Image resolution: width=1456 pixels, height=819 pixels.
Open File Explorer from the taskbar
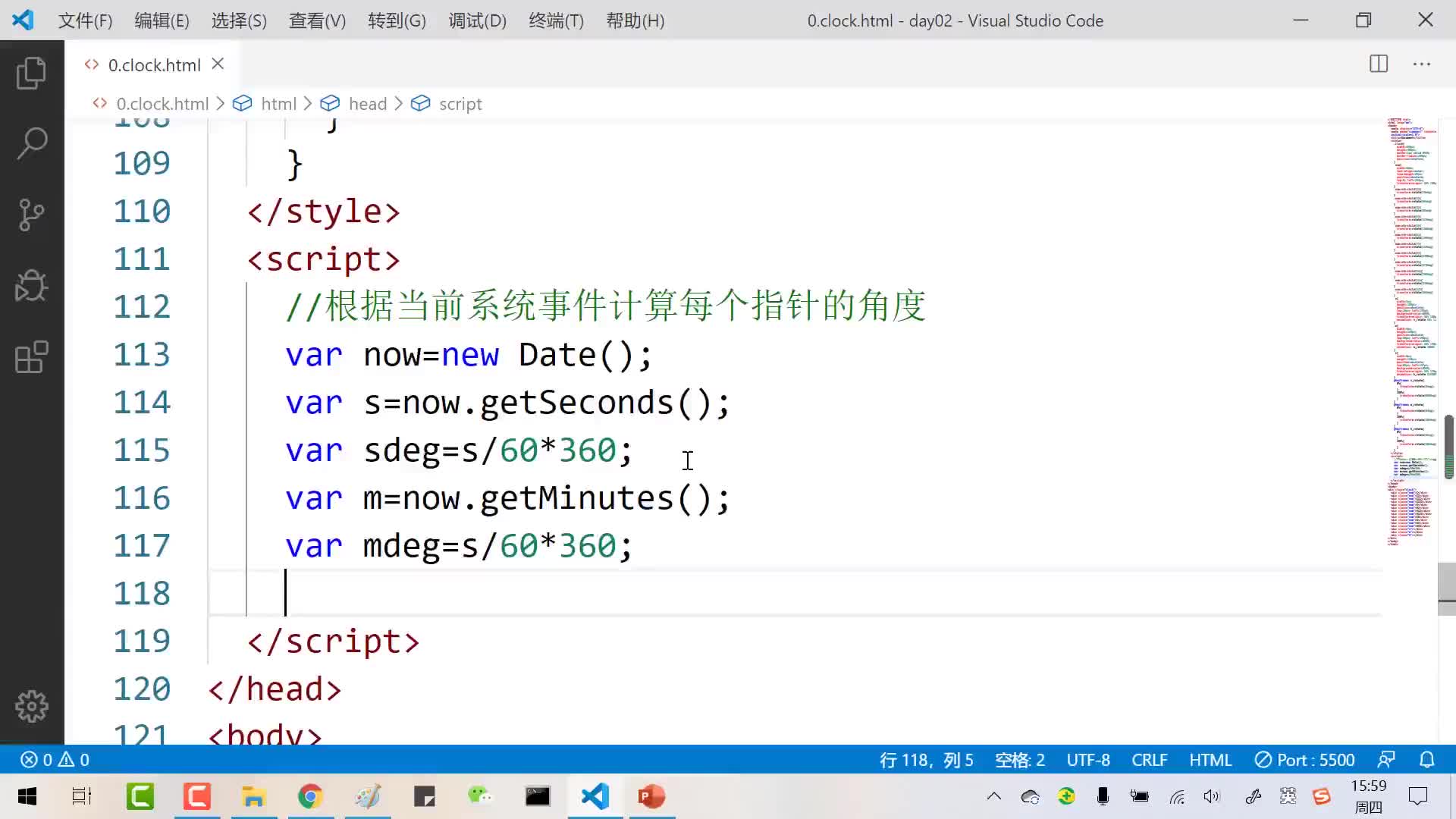pyautogui.click(x=253, y=796)
